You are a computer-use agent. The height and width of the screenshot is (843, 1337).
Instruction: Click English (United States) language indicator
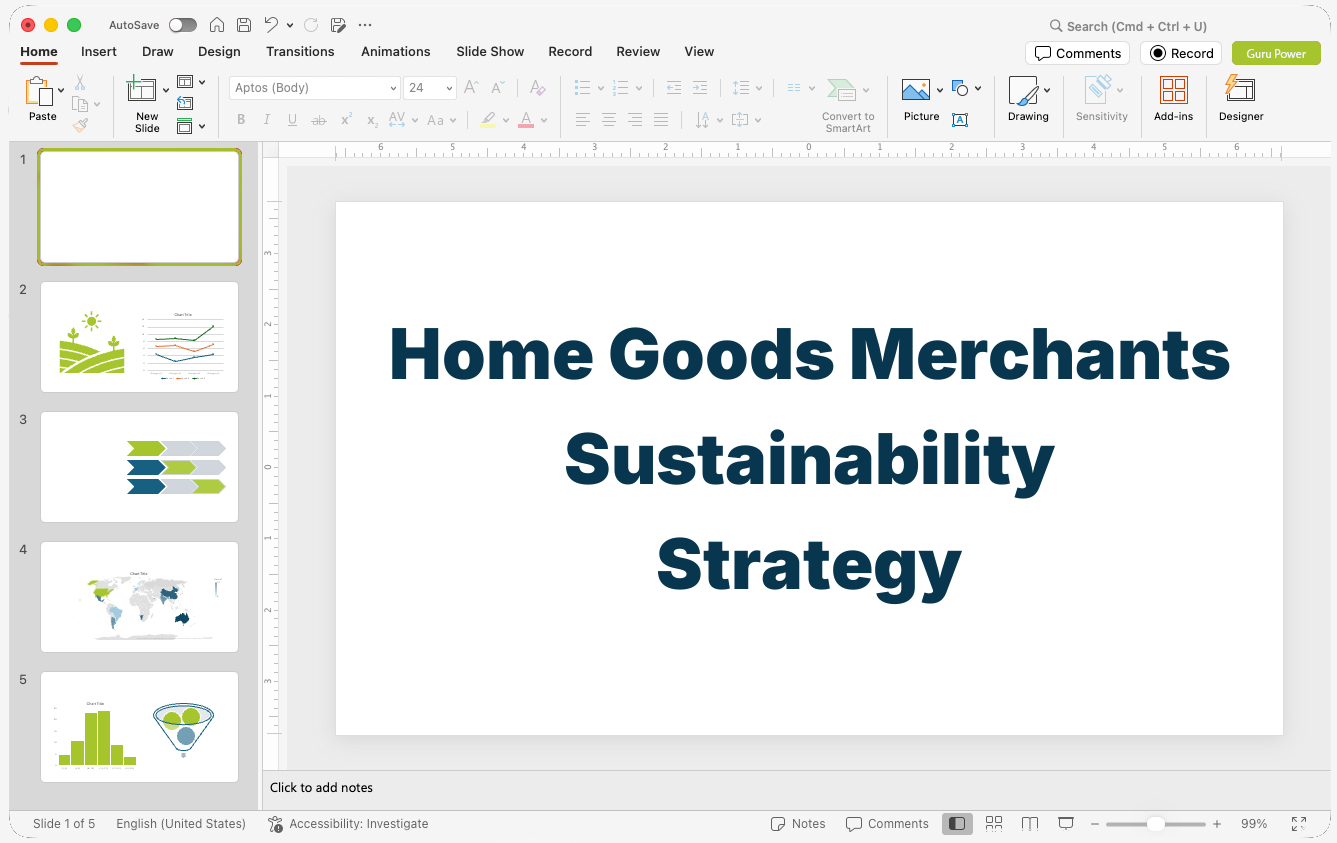click(181, 824)
